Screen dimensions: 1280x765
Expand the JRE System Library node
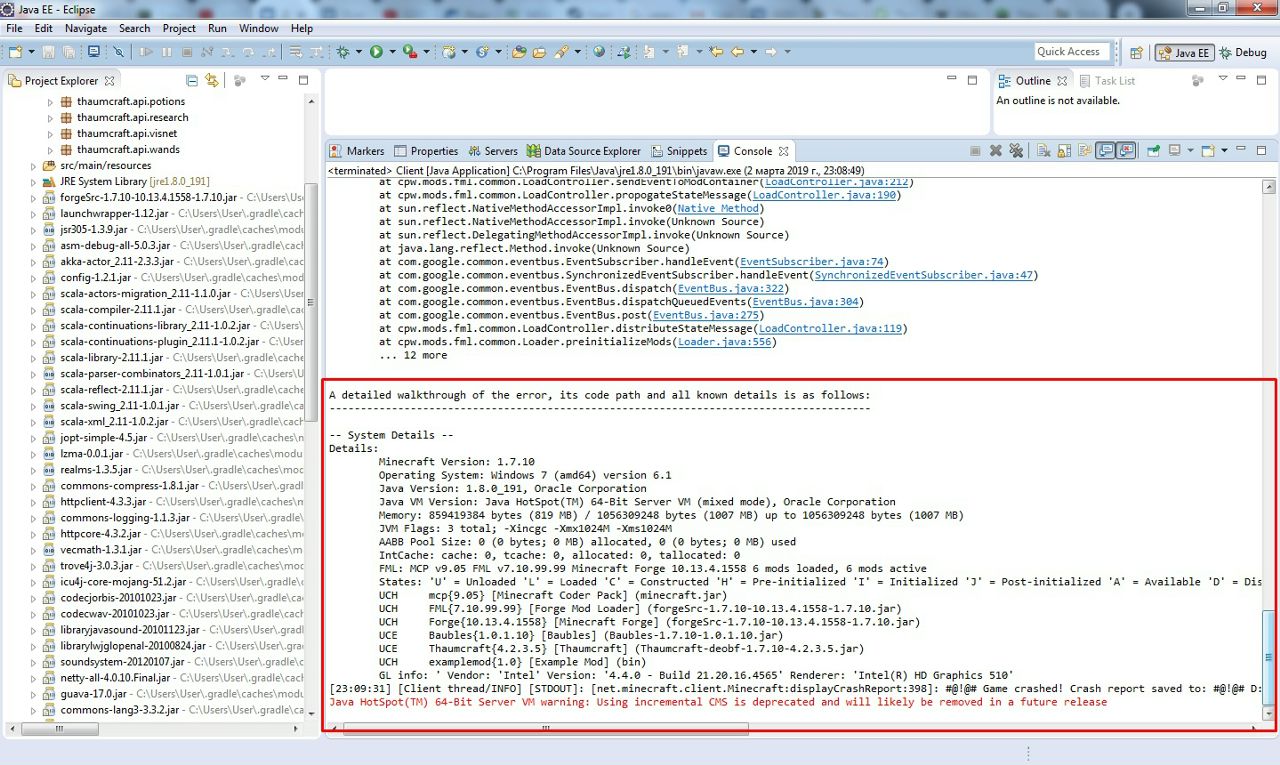coord(34,182)
